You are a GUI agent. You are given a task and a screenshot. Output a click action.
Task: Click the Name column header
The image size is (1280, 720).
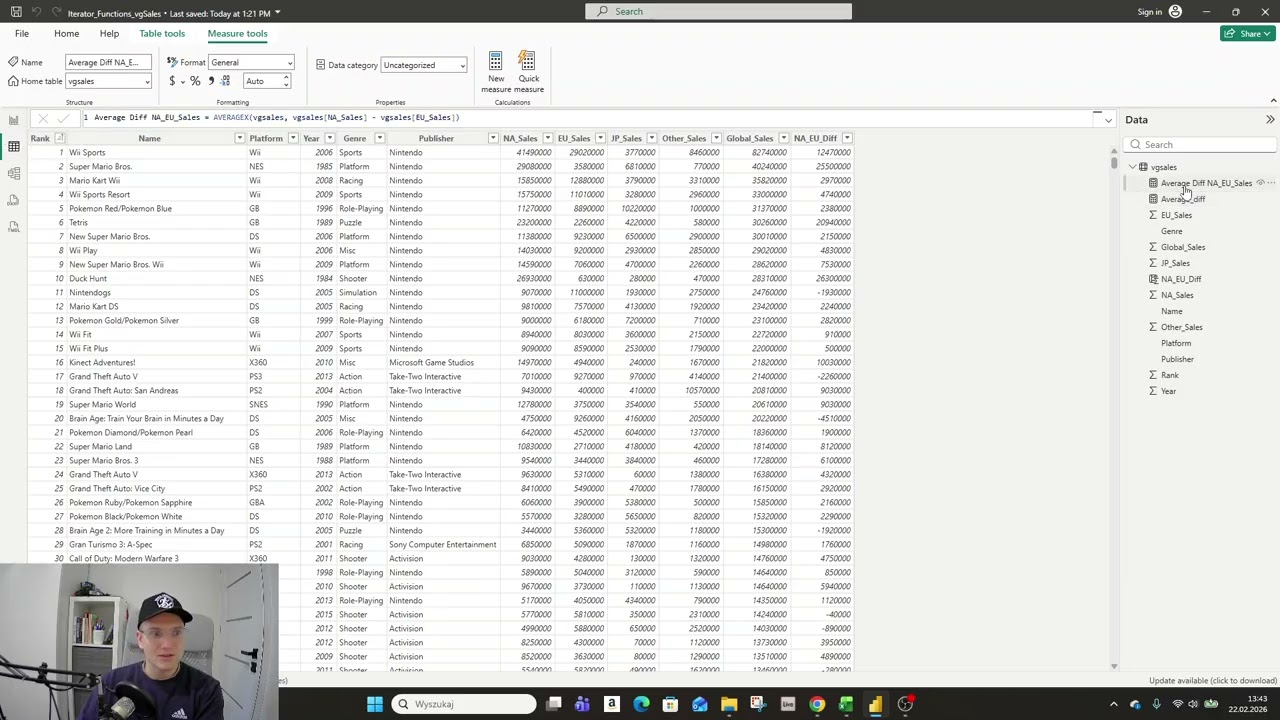coord(149,138)
